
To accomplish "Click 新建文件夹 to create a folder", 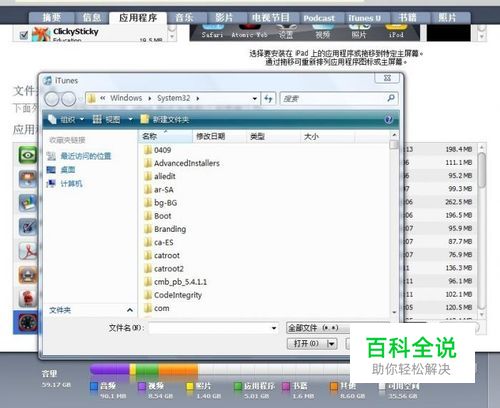I will (x=165, y=119).
